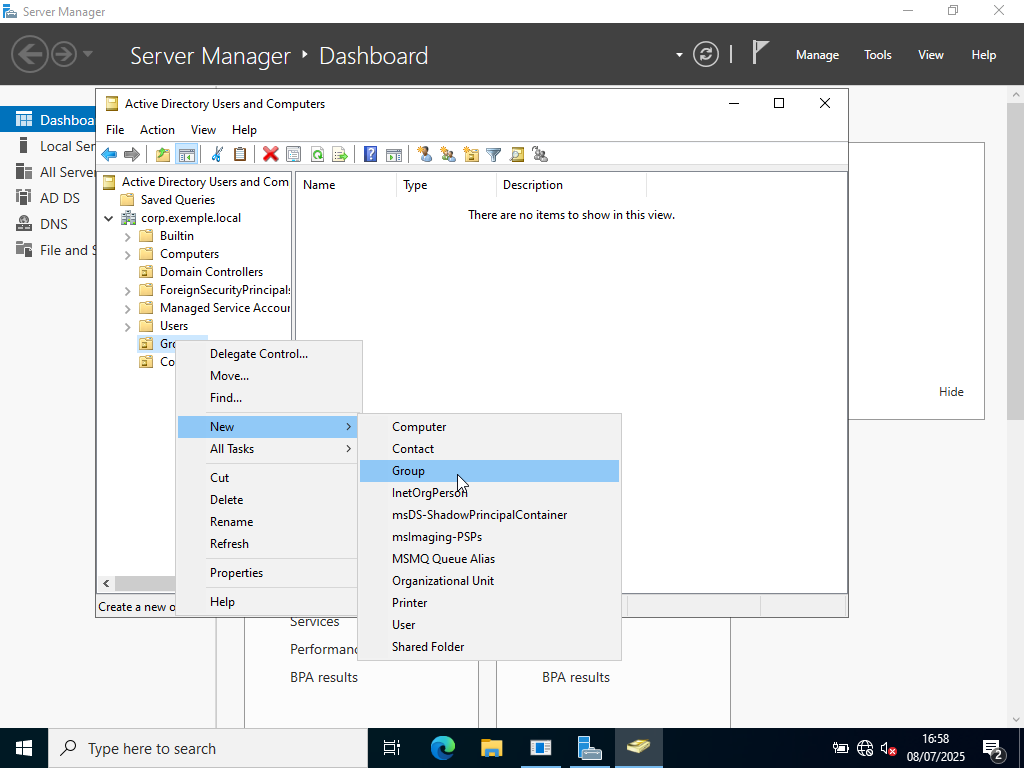Click the Windows Start button

(24, 748)
